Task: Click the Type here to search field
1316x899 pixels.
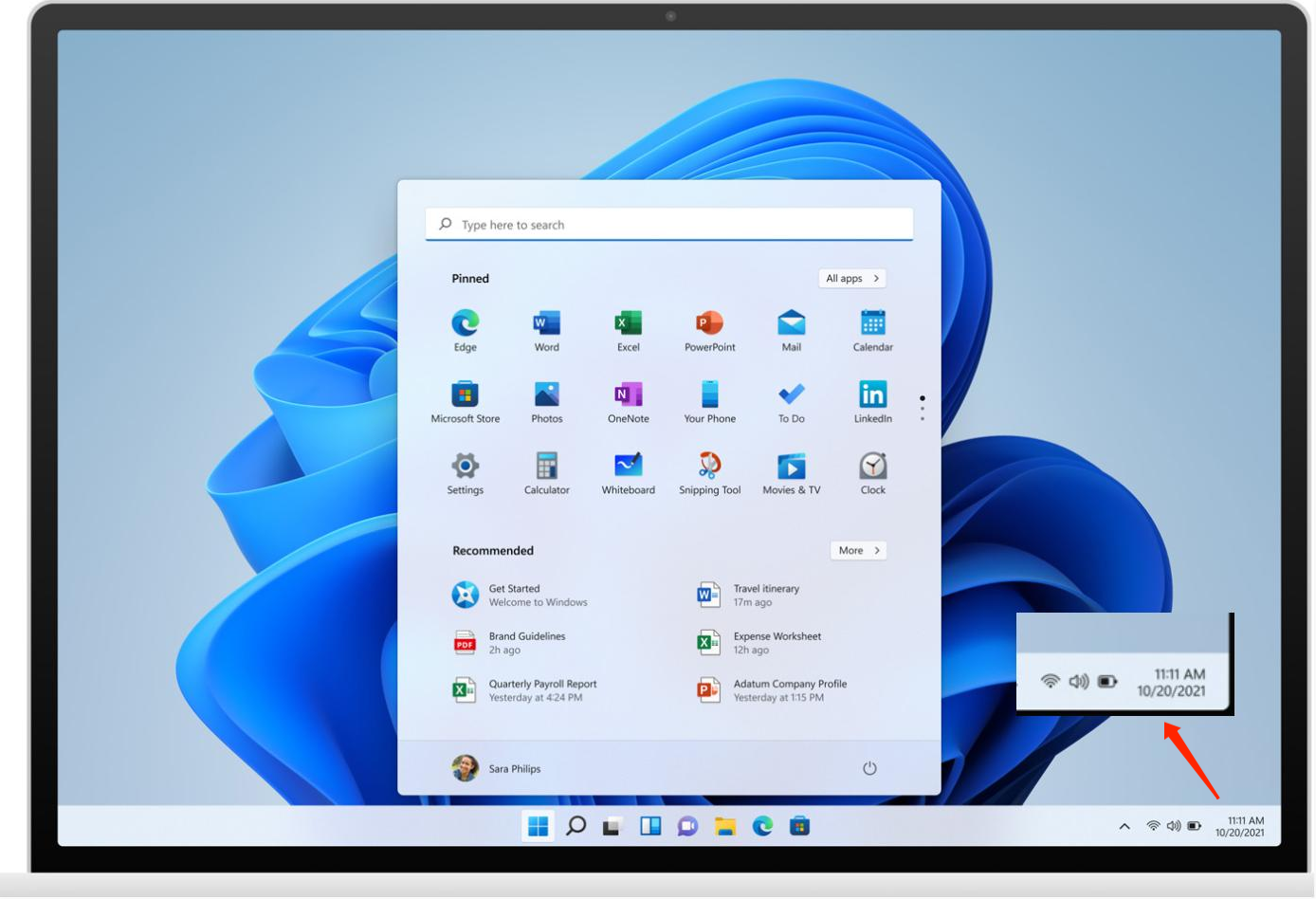Action: pos(668,225)
